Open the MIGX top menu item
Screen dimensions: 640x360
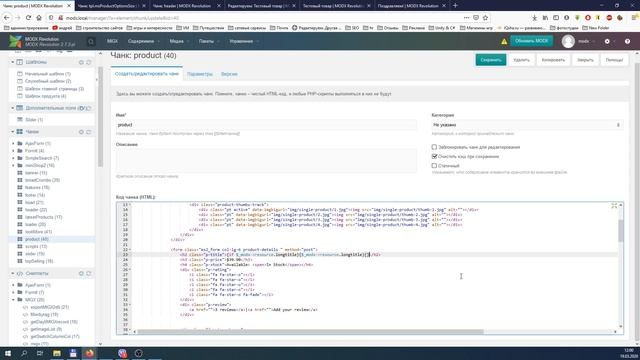112,41
